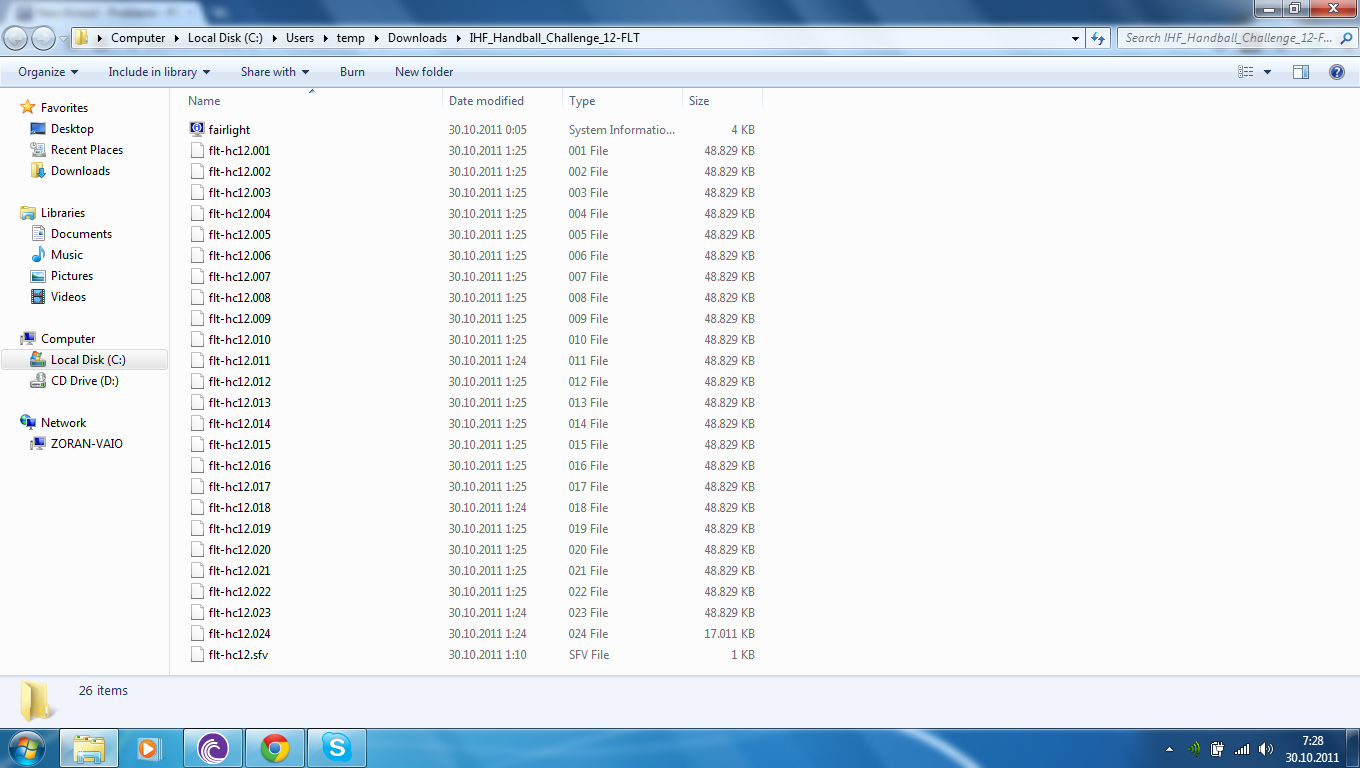
Task: Click the Back navigation arrow button
Action: [17, 38]
